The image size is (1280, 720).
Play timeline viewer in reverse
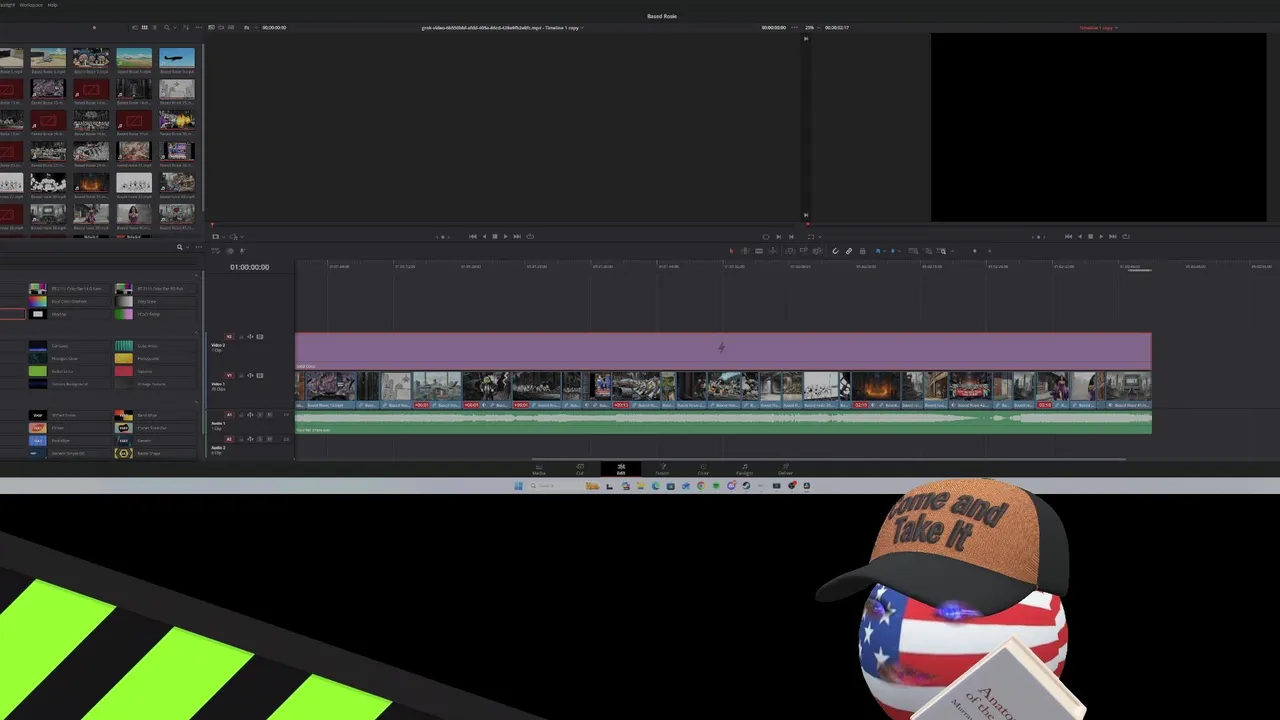[x=1079, y=236]
